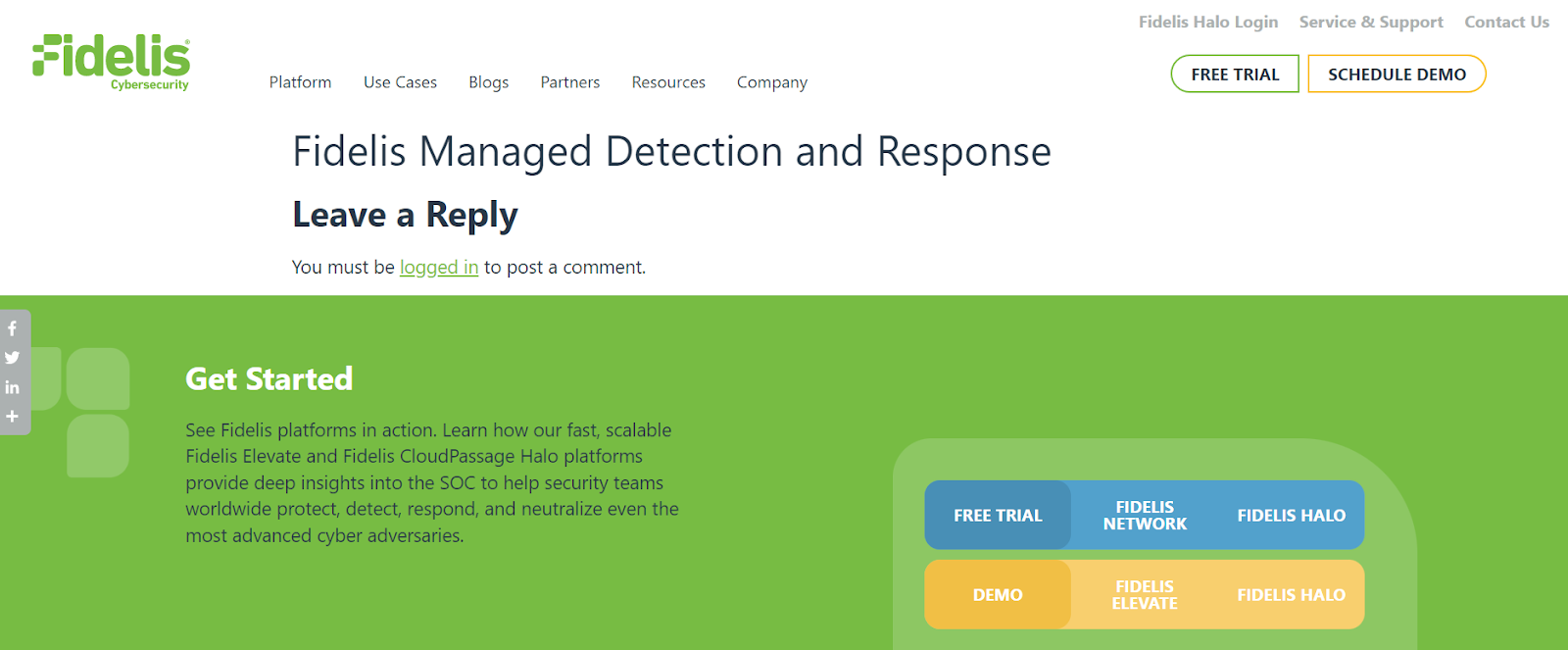
Task: Click yellow DEMO label in panel
Action: (x=998, y=595)
